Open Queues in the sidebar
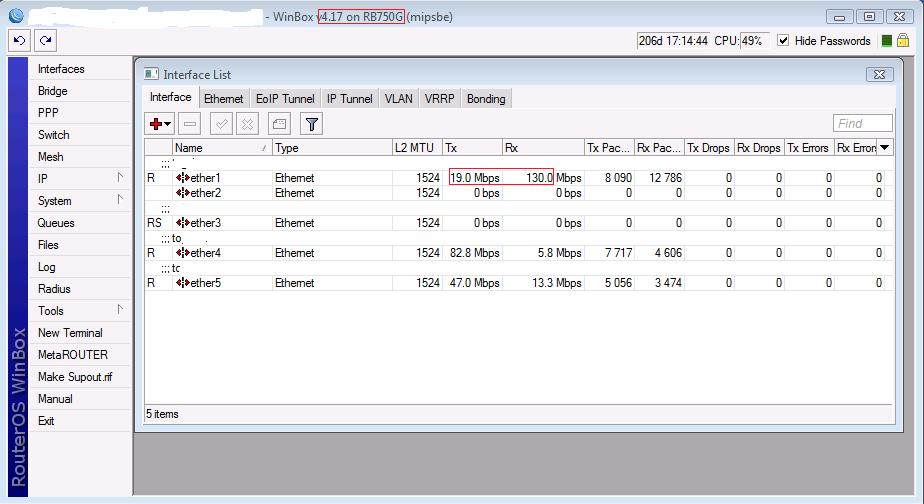The image size is (924, 504). click(x=56, y=223)
